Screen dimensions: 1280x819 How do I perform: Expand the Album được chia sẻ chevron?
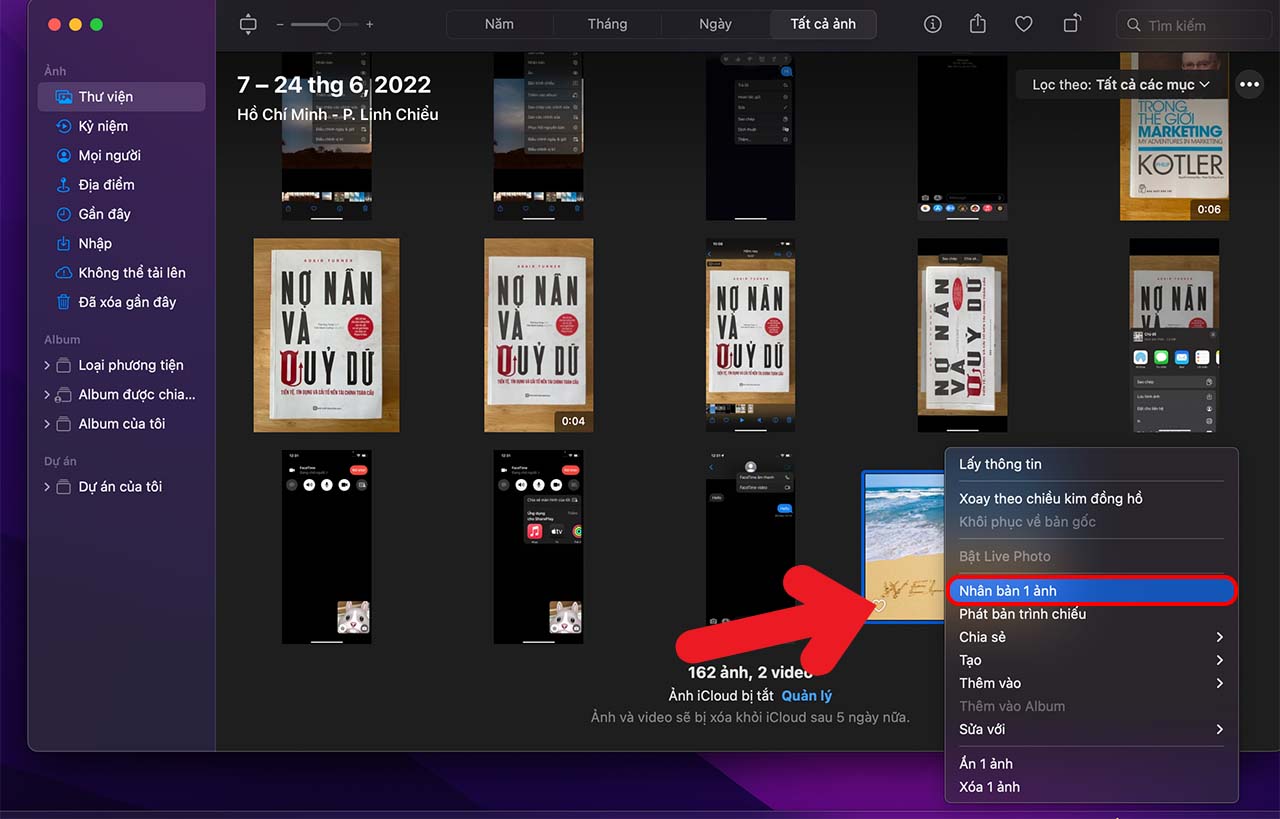[x=47, y=395]
